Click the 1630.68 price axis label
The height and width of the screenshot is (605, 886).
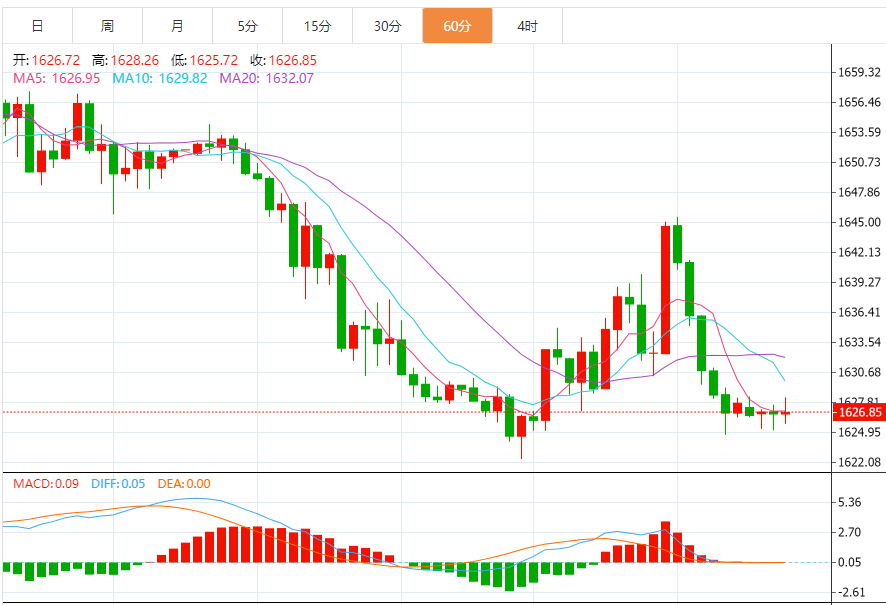click(x=859, y=372)
